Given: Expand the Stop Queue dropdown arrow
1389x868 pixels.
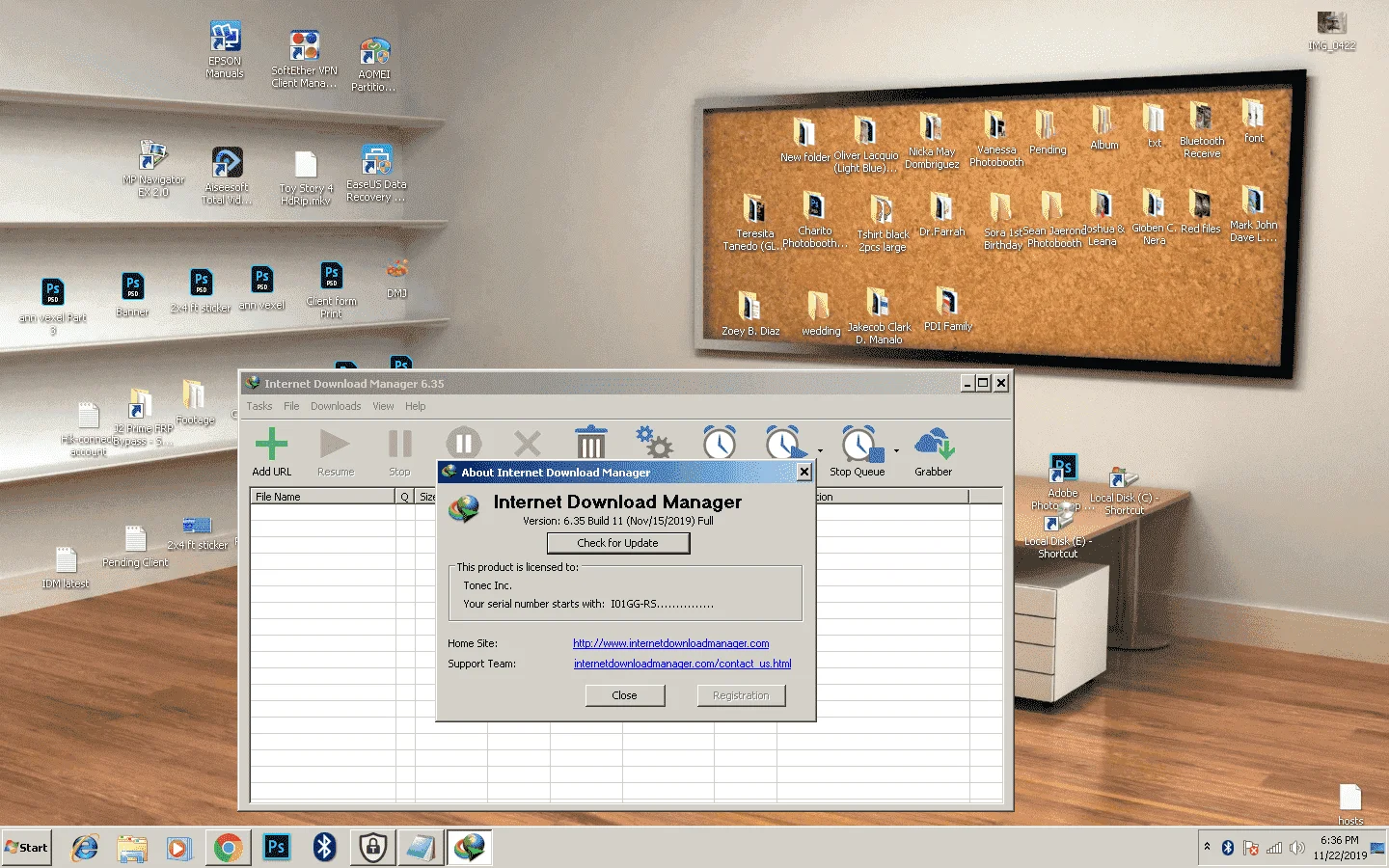Looking at the screenshot, I should click(x=896, y=450).
